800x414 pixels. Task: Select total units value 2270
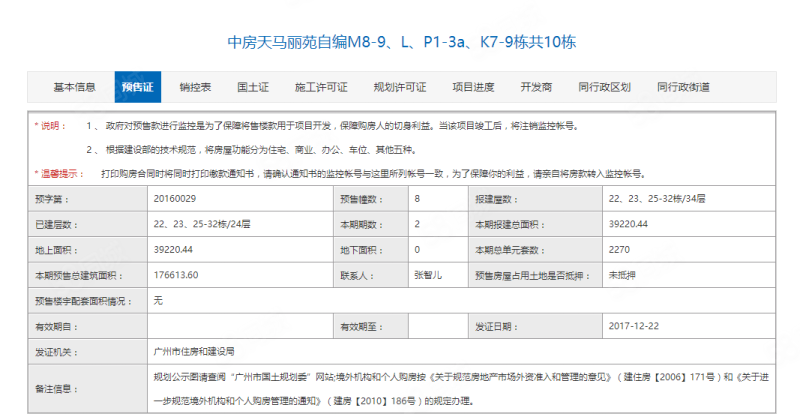click(x=619, y=250)
